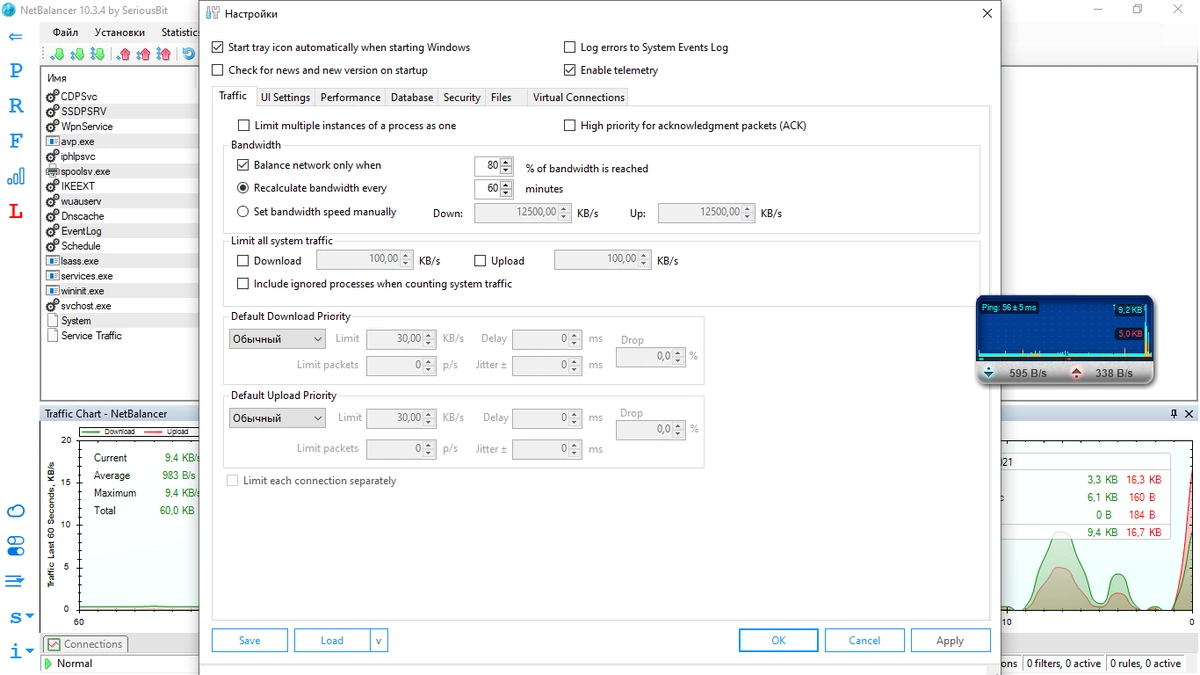
Task: Click the gear icon next to CDPSvc
Action: point(52,96)
